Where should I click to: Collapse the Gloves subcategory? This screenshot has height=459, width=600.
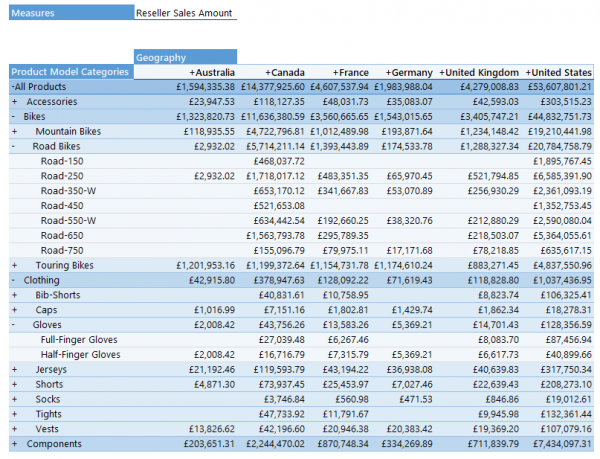[x=14, y=325]
